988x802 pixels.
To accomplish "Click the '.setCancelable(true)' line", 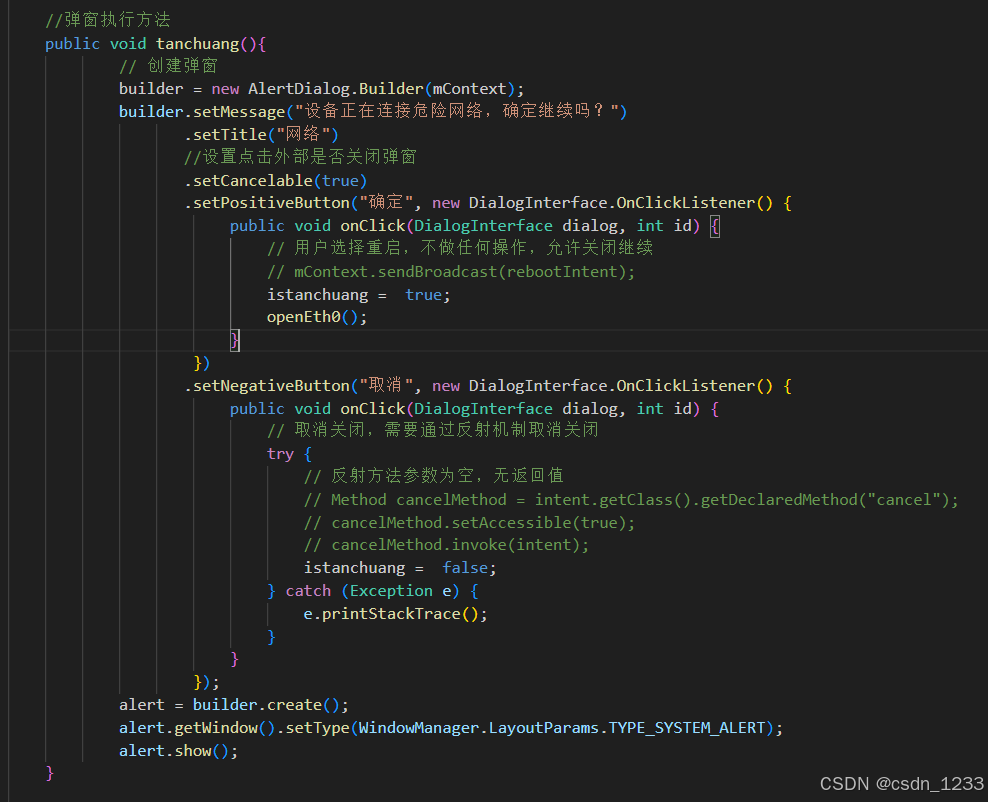I will [x=275, y=180].
